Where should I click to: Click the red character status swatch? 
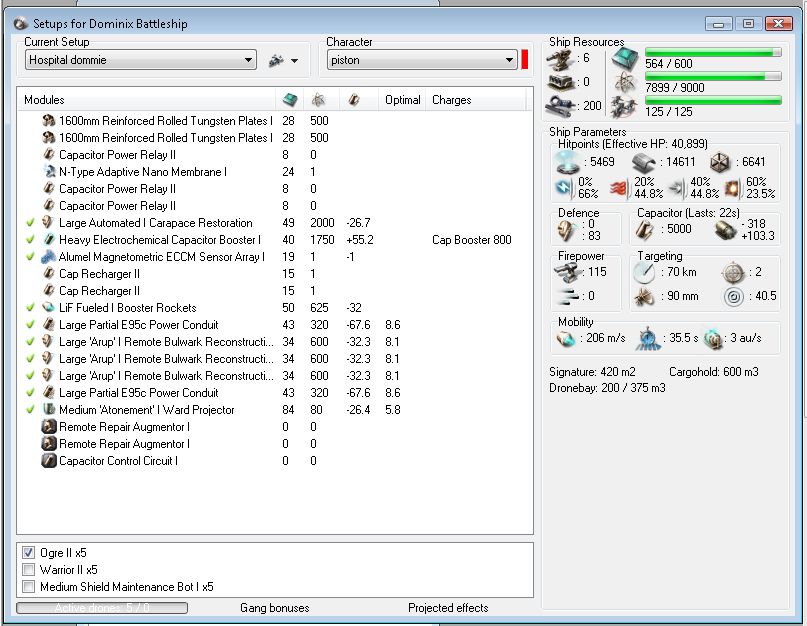(524, 60)
